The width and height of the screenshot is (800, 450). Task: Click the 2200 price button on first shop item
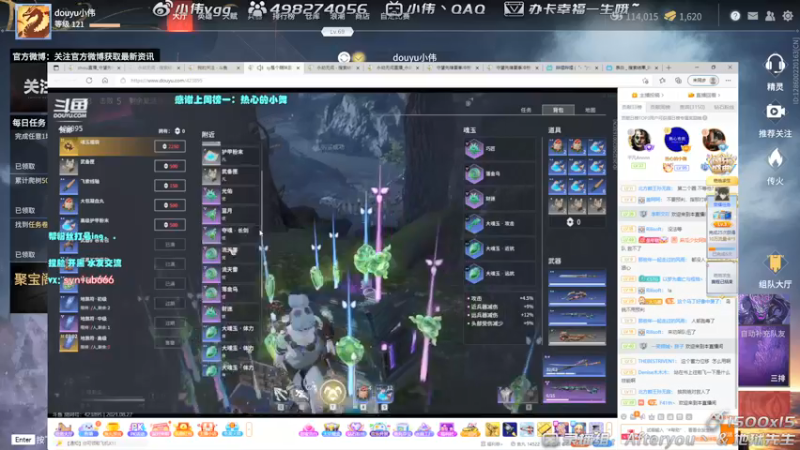coord(170,146)
